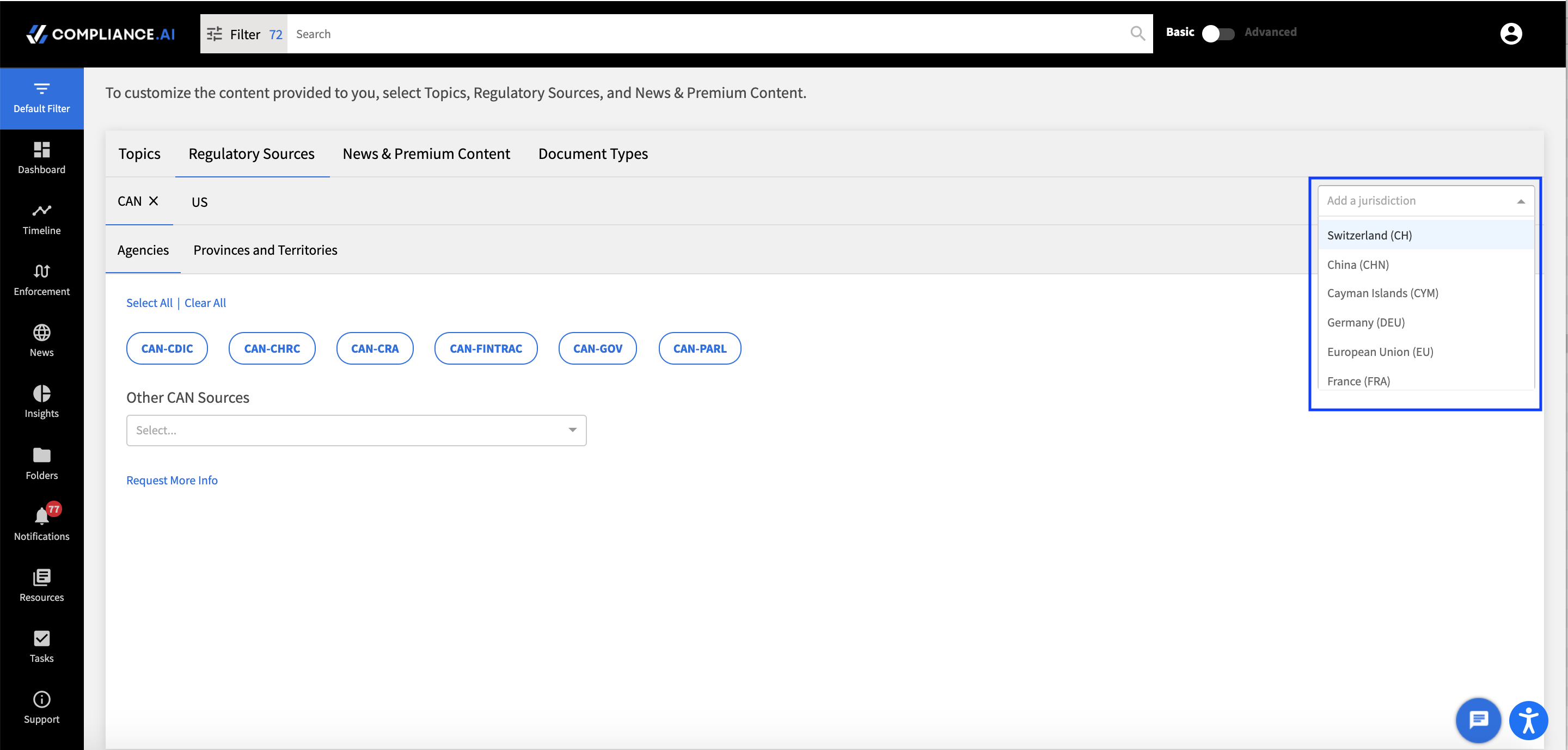Open the Support section
The image size is (1568, 750).
pyautogui.click(x=41, y=708)
